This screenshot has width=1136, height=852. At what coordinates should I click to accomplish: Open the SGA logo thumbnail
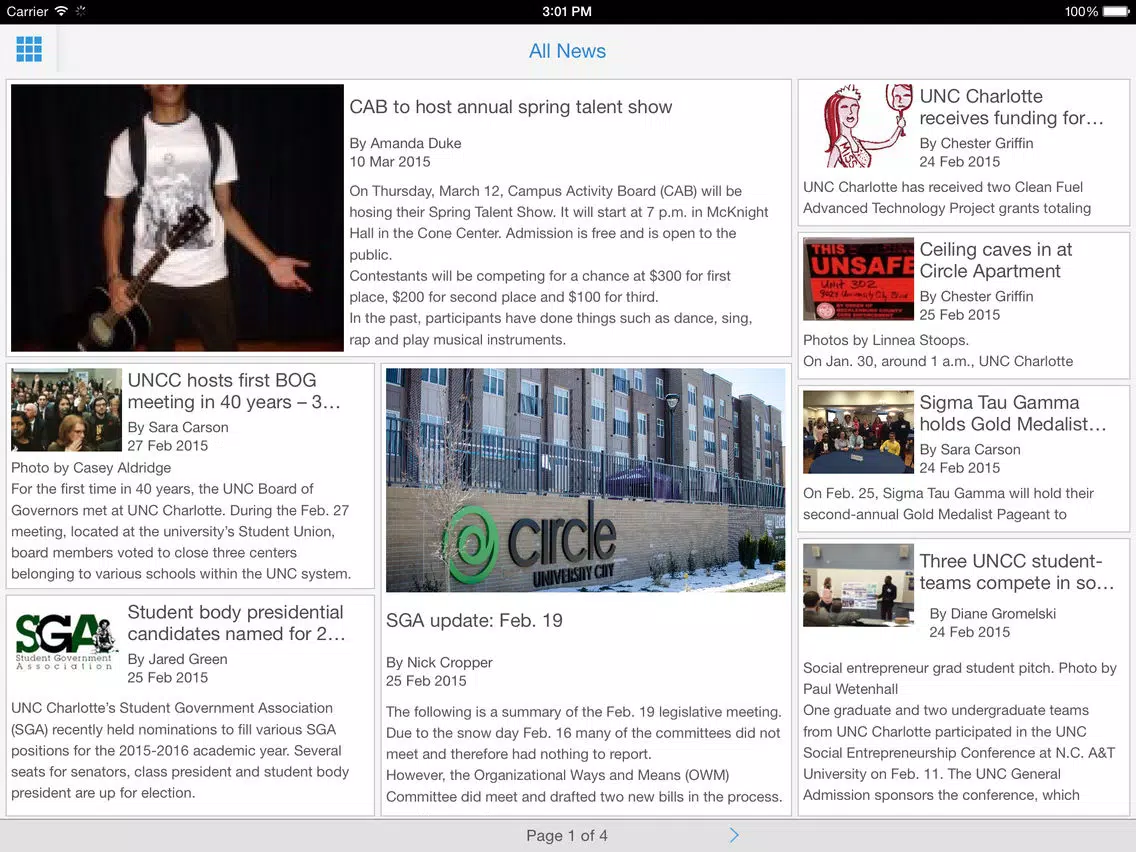point(67,642)
